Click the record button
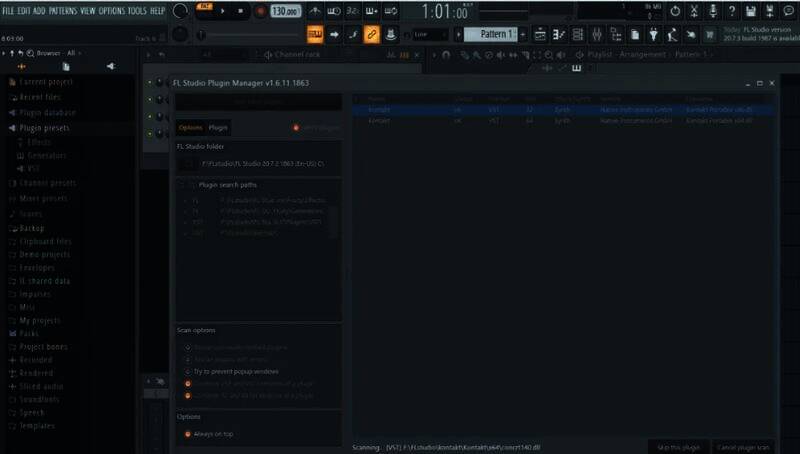The width and height of the screenshot is (800, 454). point(260,11)
